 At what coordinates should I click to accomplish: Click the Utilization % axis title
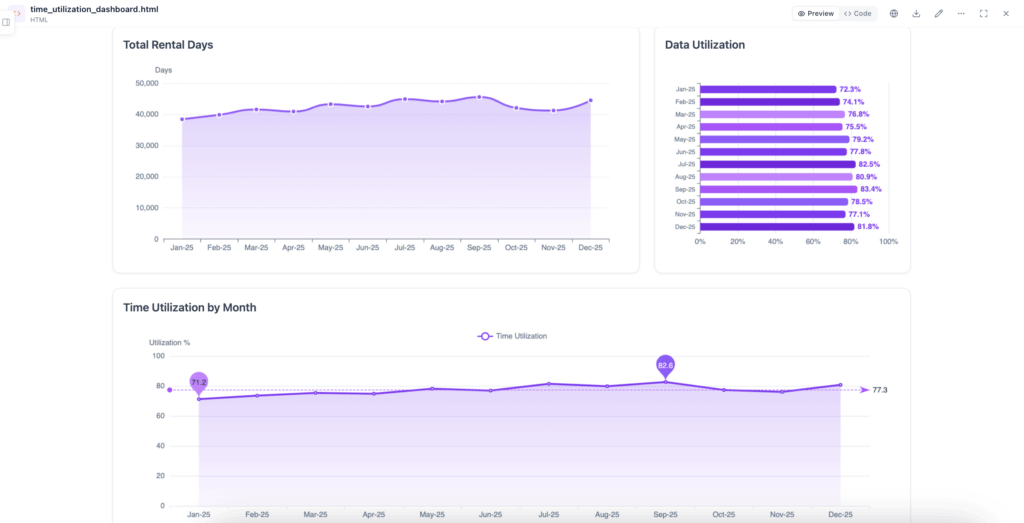[x=169, y=343]
